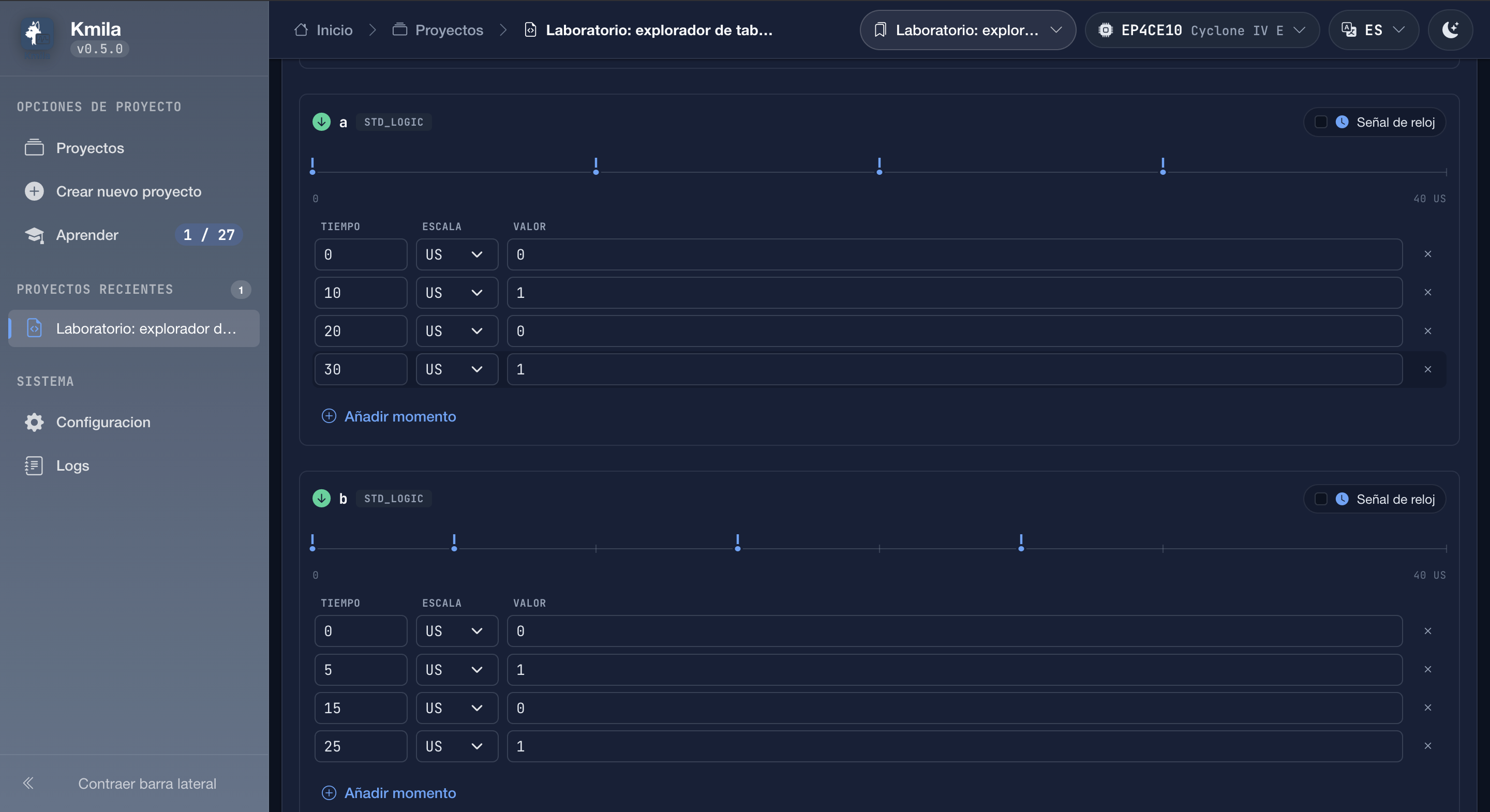
Task: Expand the EP4CE10 Cyclone IV E device selector
Action: click(1202, 30)
